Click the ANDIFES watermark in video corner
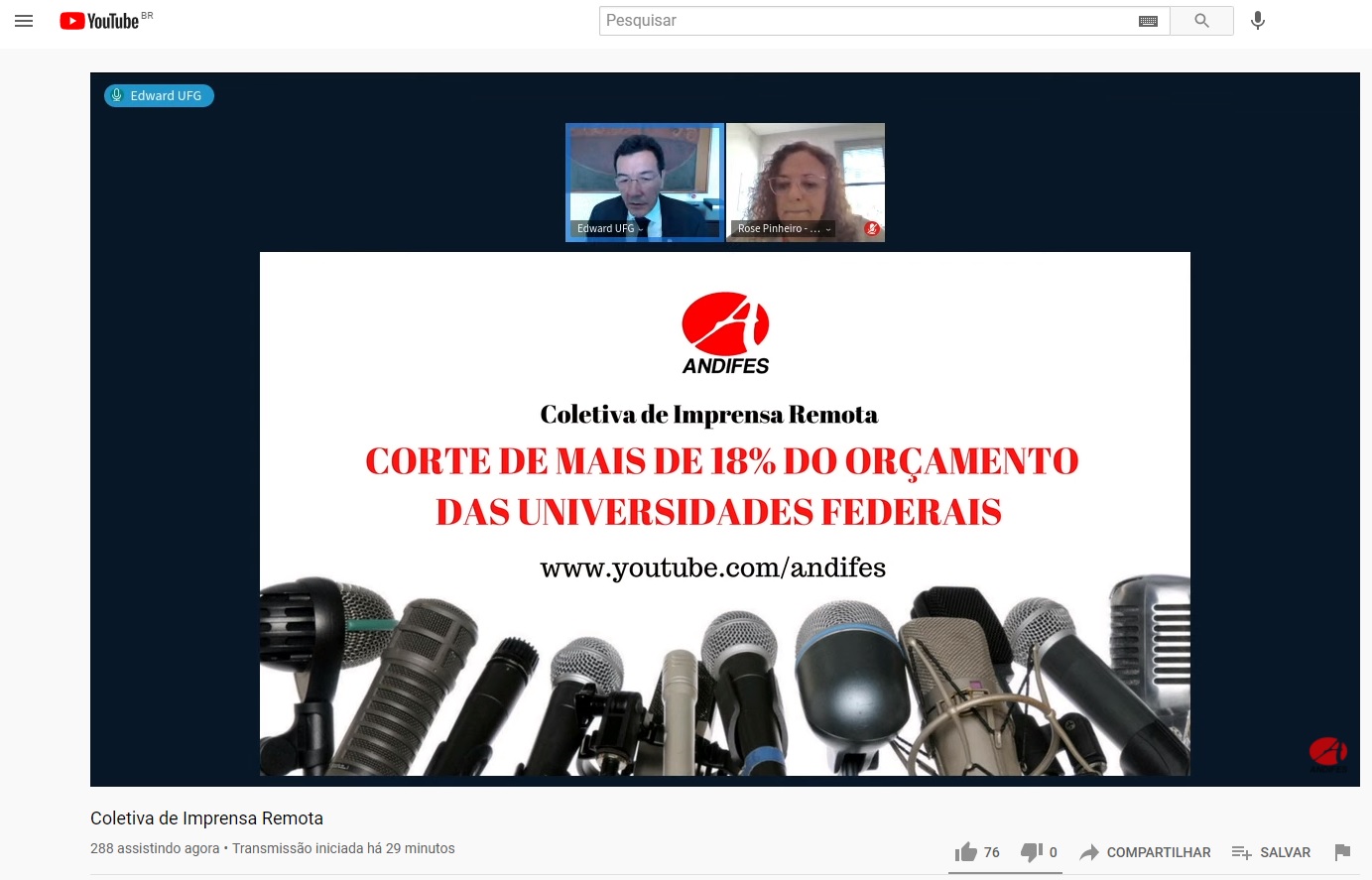 point(1327,754)
